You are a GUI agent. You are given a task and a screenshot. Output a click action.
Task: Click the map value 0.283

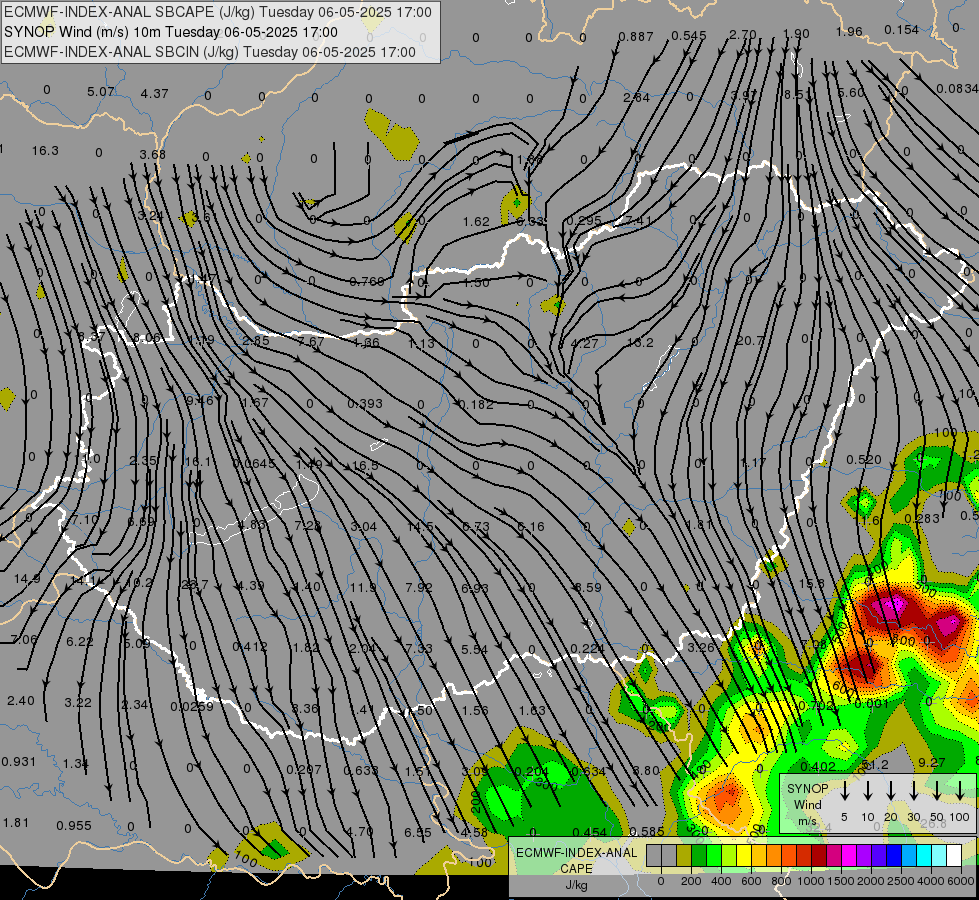coord(922,518)
